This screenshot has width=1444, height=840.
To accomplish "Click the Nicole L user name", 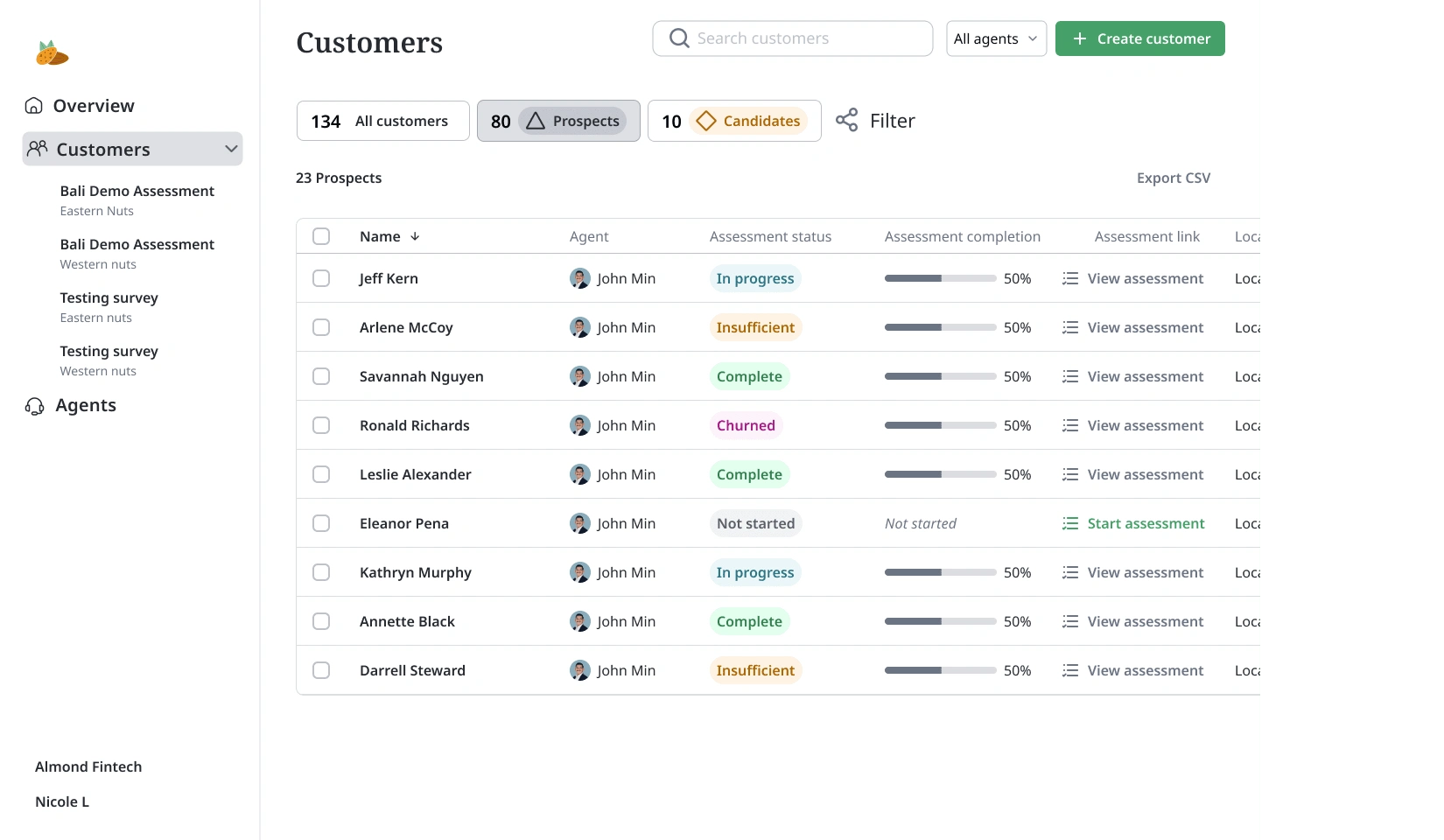I will [x=62, y=801].
